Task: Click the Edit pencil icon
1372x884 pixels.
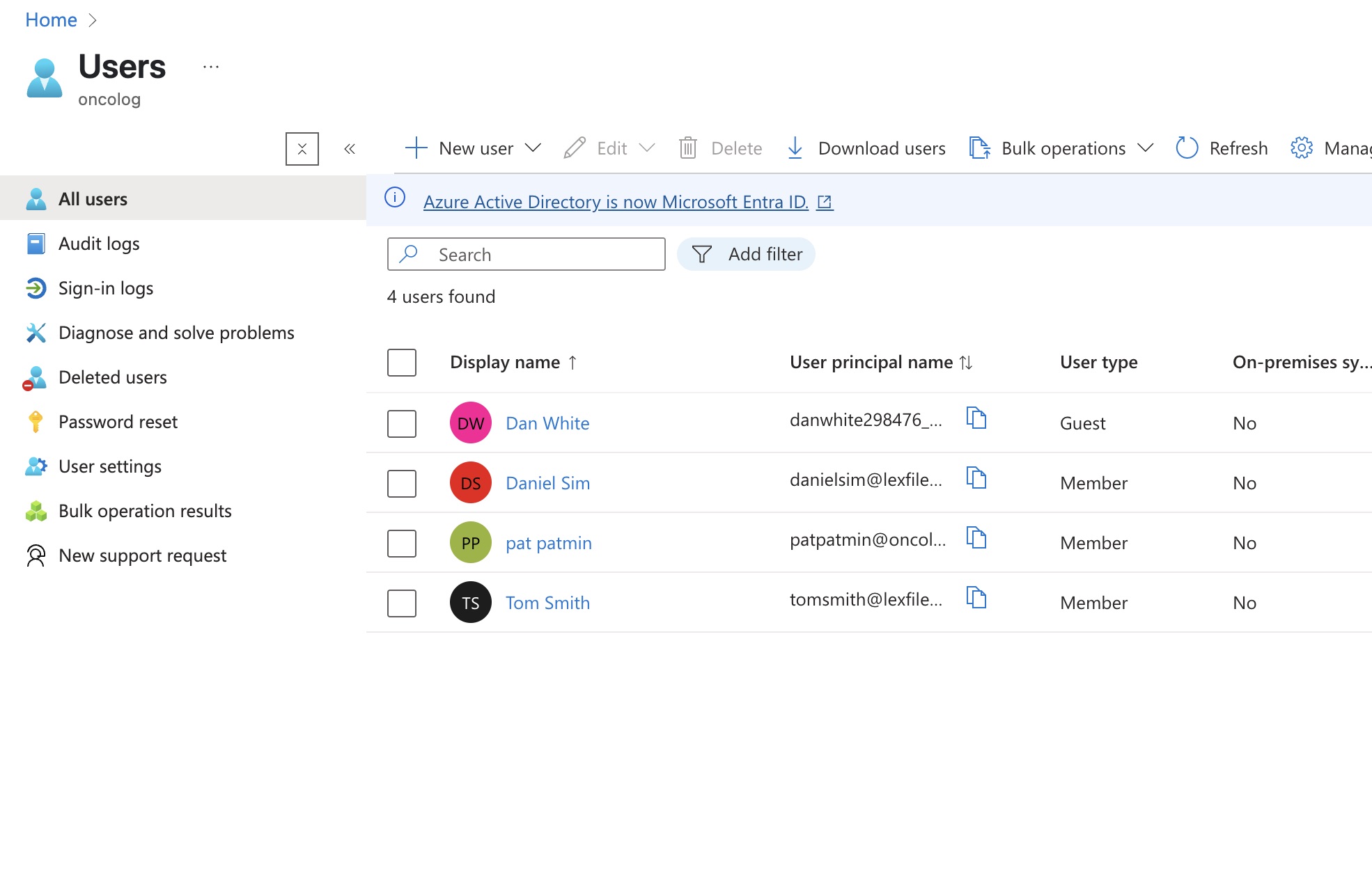Action: [x=575, y=148]
